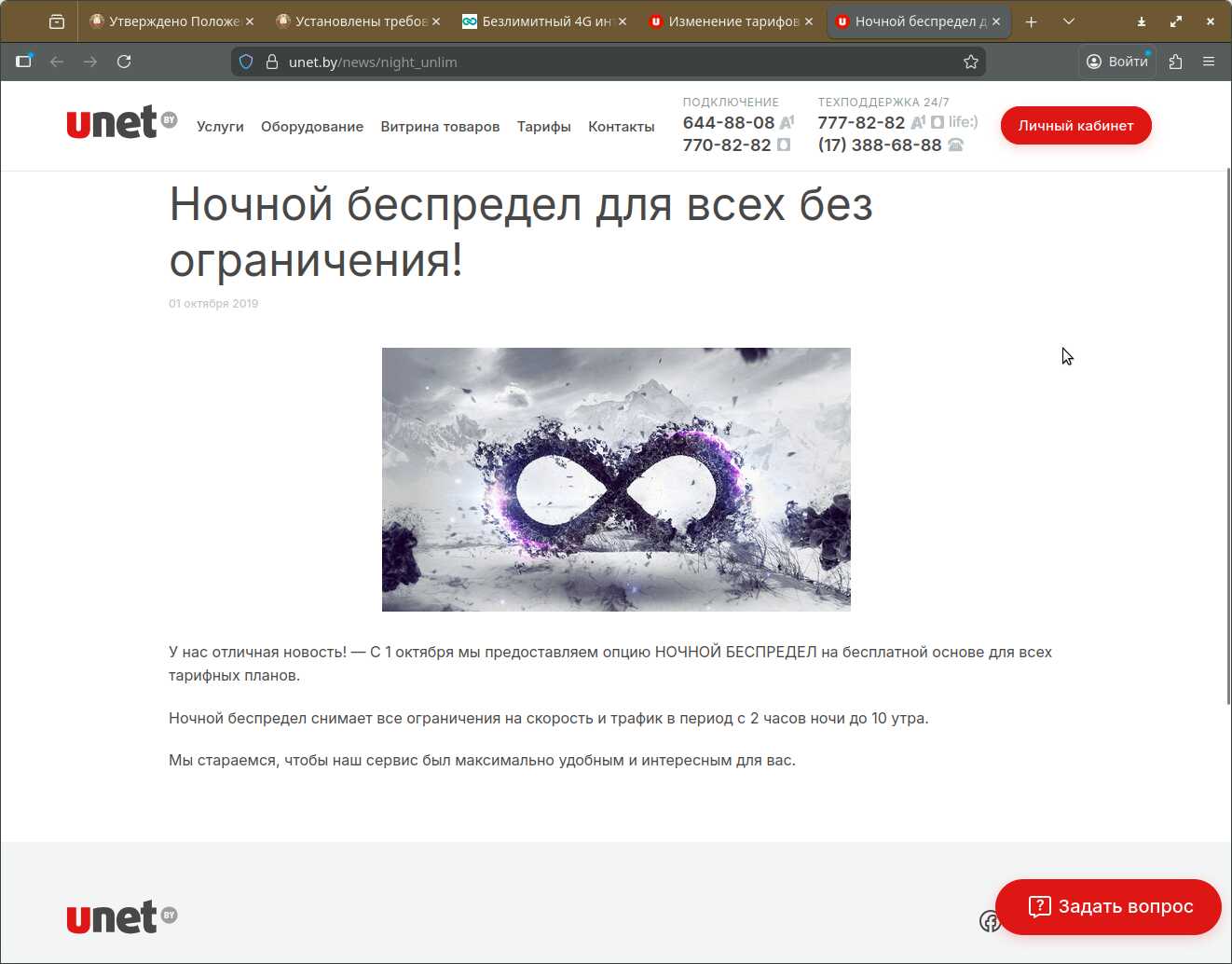Toggle the browser sidebar panel icon

click(24, 62)
